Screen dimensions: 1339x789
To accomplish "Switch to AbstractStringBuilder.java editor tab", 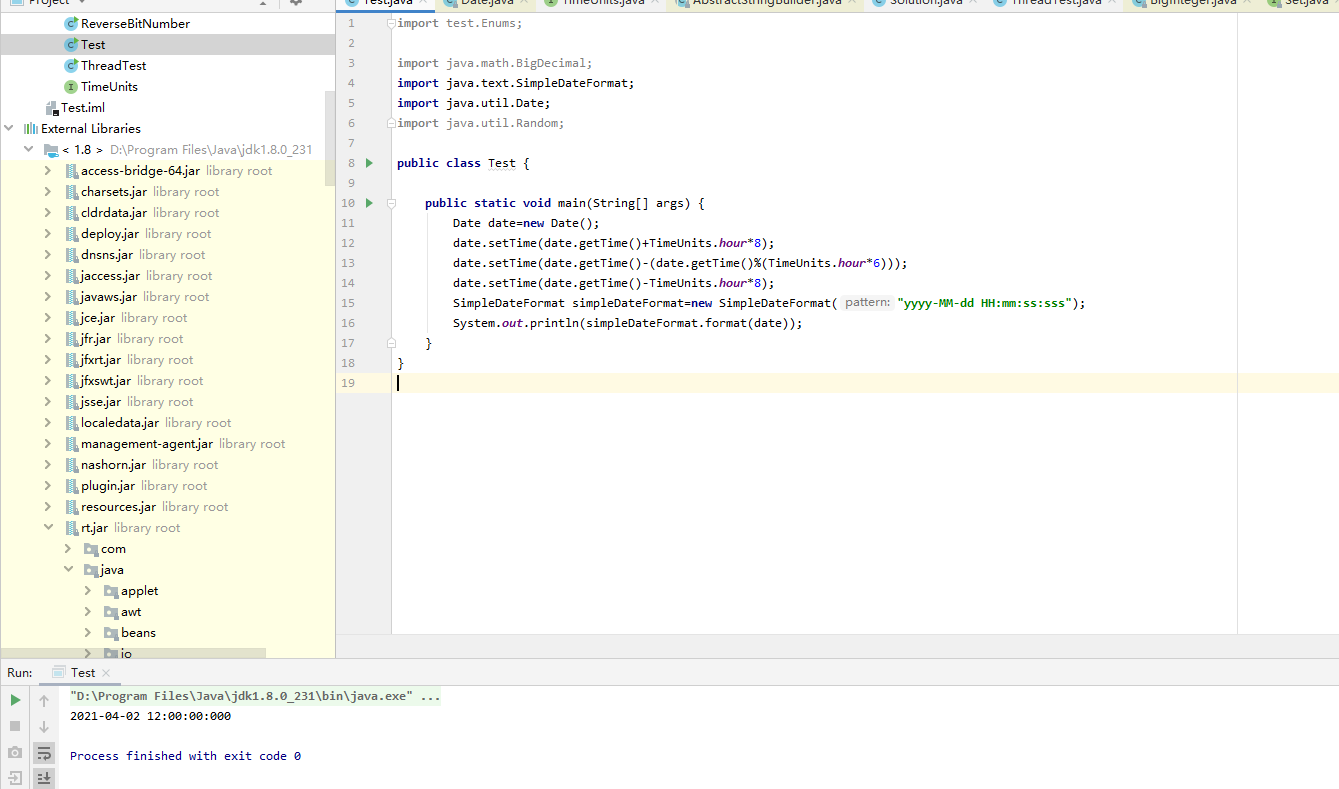I will pyautogui.click(x=764, y=4).
